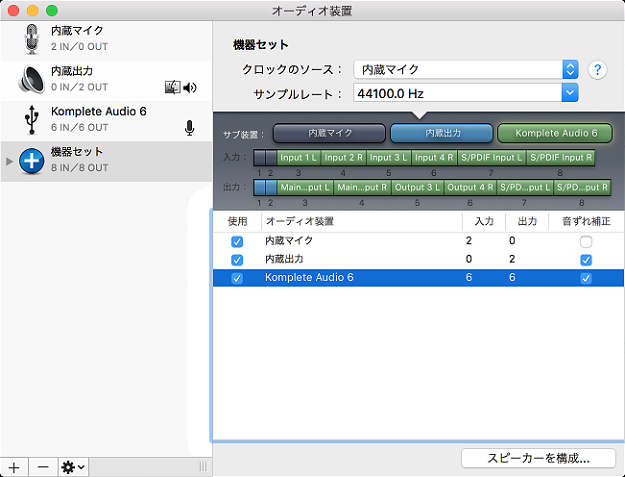Select the Komplete Audio 6 sub-device button

pos(555,133)
